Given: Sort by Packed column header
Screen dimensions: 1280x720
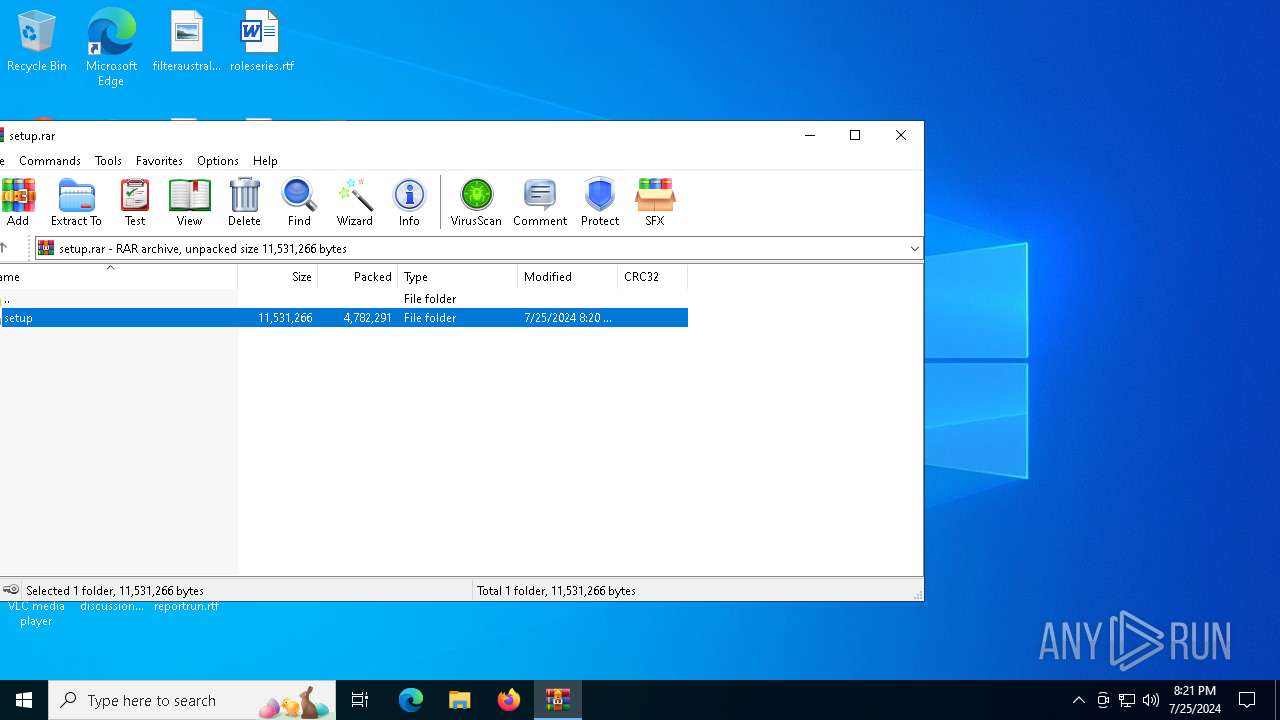Looking at the screenshot, I should [358, 277].
